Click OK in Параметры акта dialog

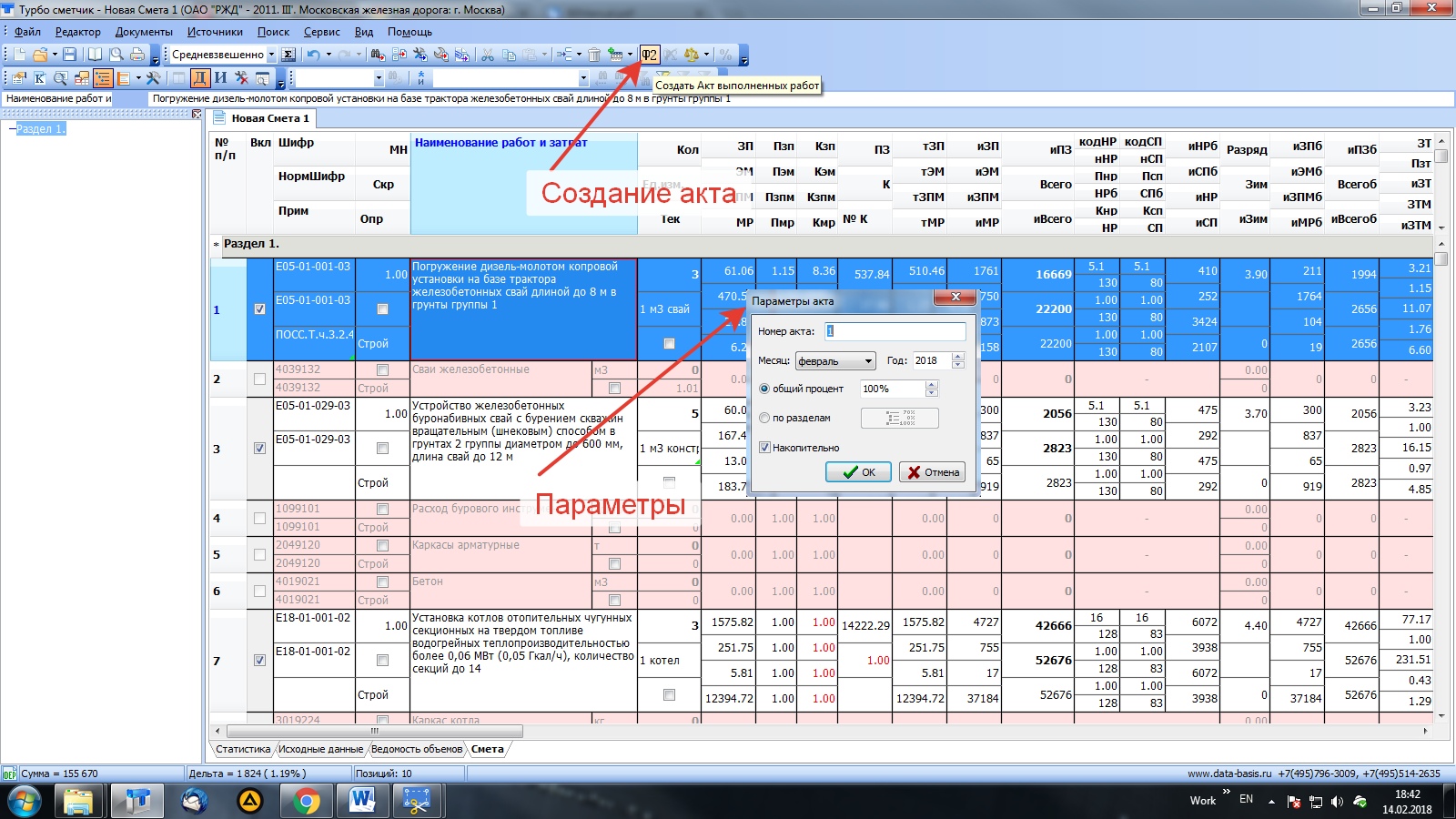pyautogui.click(x=858, y=472)
